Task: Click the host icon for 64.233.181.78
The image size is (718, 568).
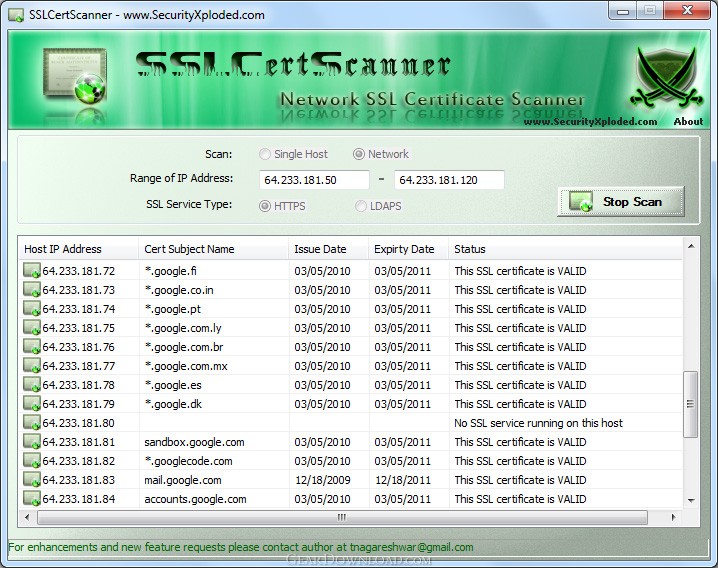Action: (x=32, y=385)
